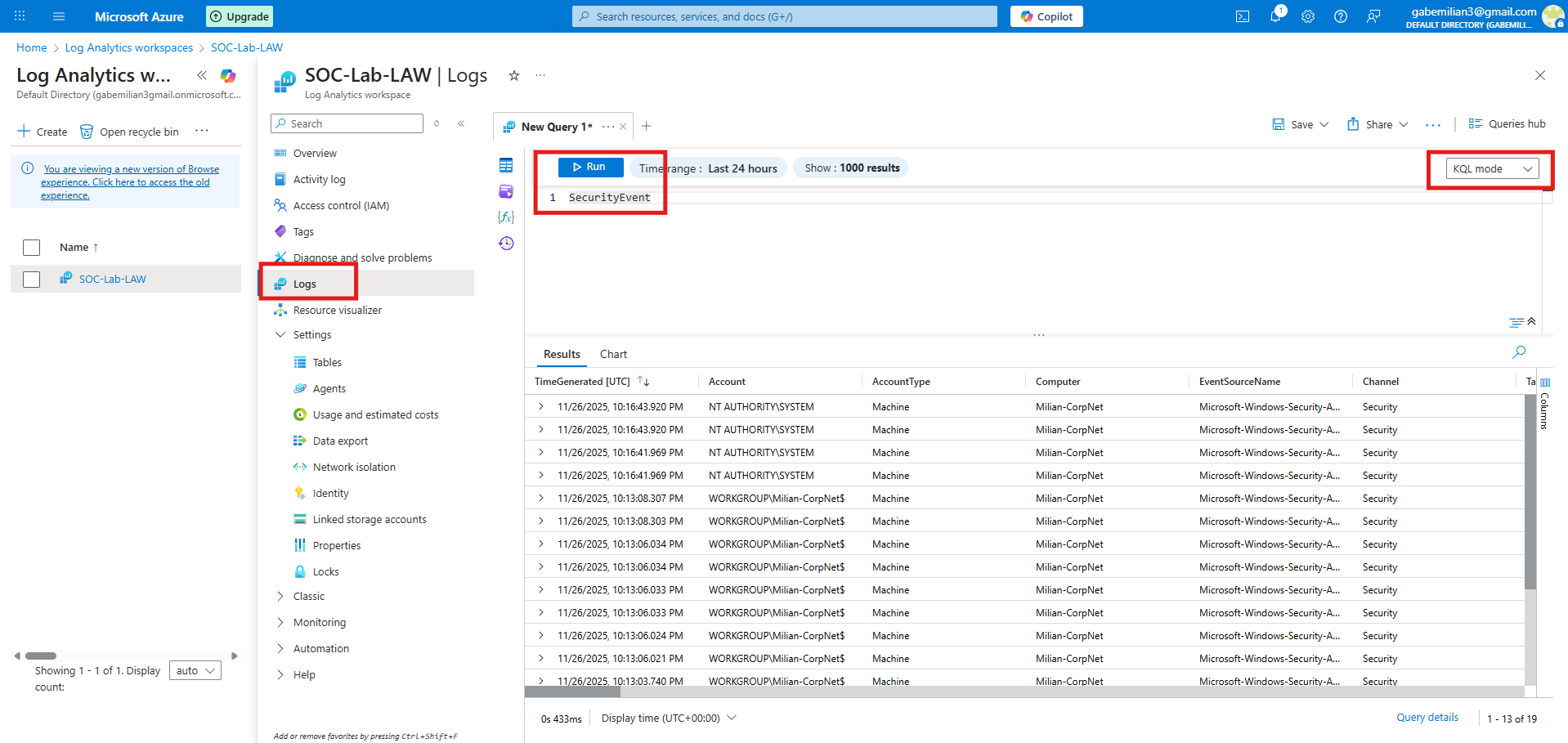Screen dimensions: 1568x743
Task: Close the New Query 1 tab
Action: (623, 127)
